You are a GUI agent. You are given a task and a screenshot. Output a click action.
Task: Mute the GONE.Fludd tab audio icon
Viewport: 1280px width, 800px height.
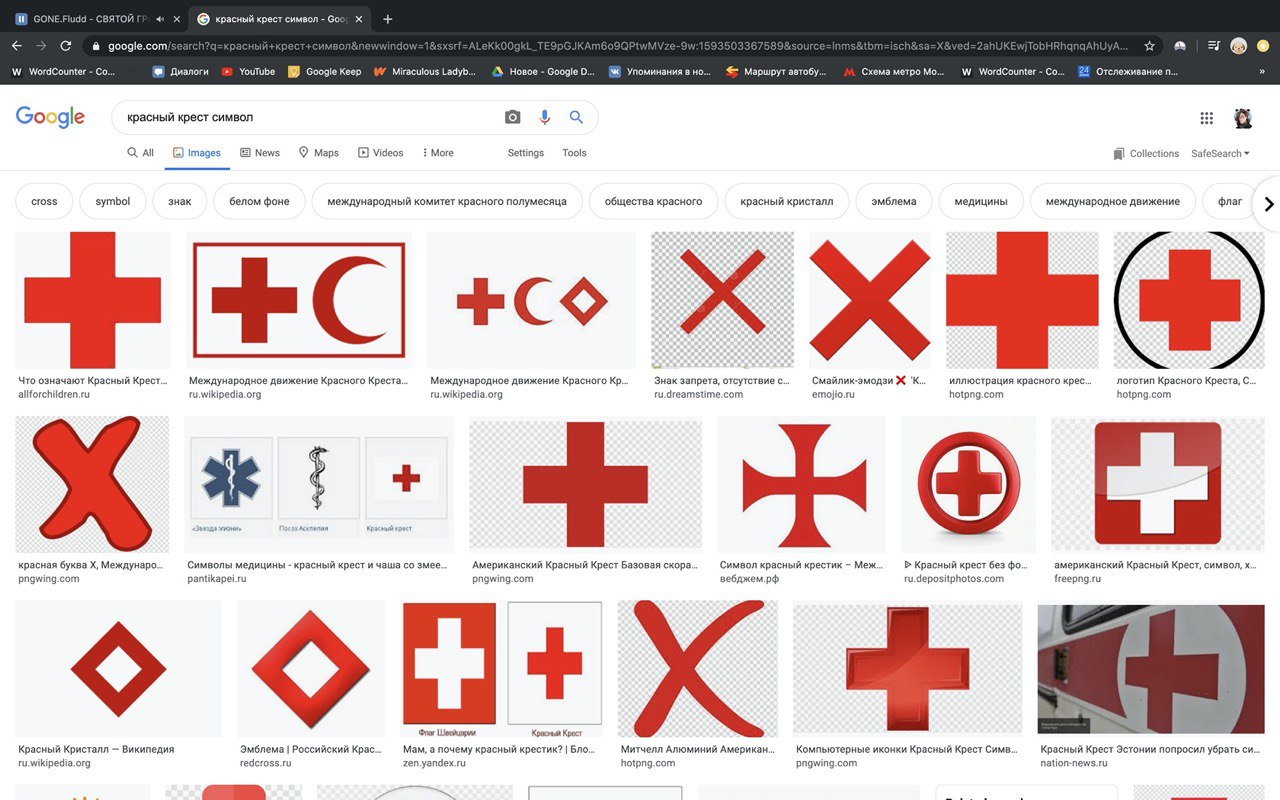coord(160,19)
